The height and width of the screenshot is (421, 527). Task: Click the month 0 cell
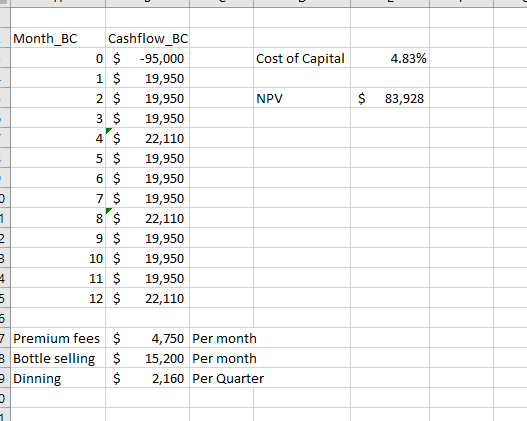click(x=58, y=58)
